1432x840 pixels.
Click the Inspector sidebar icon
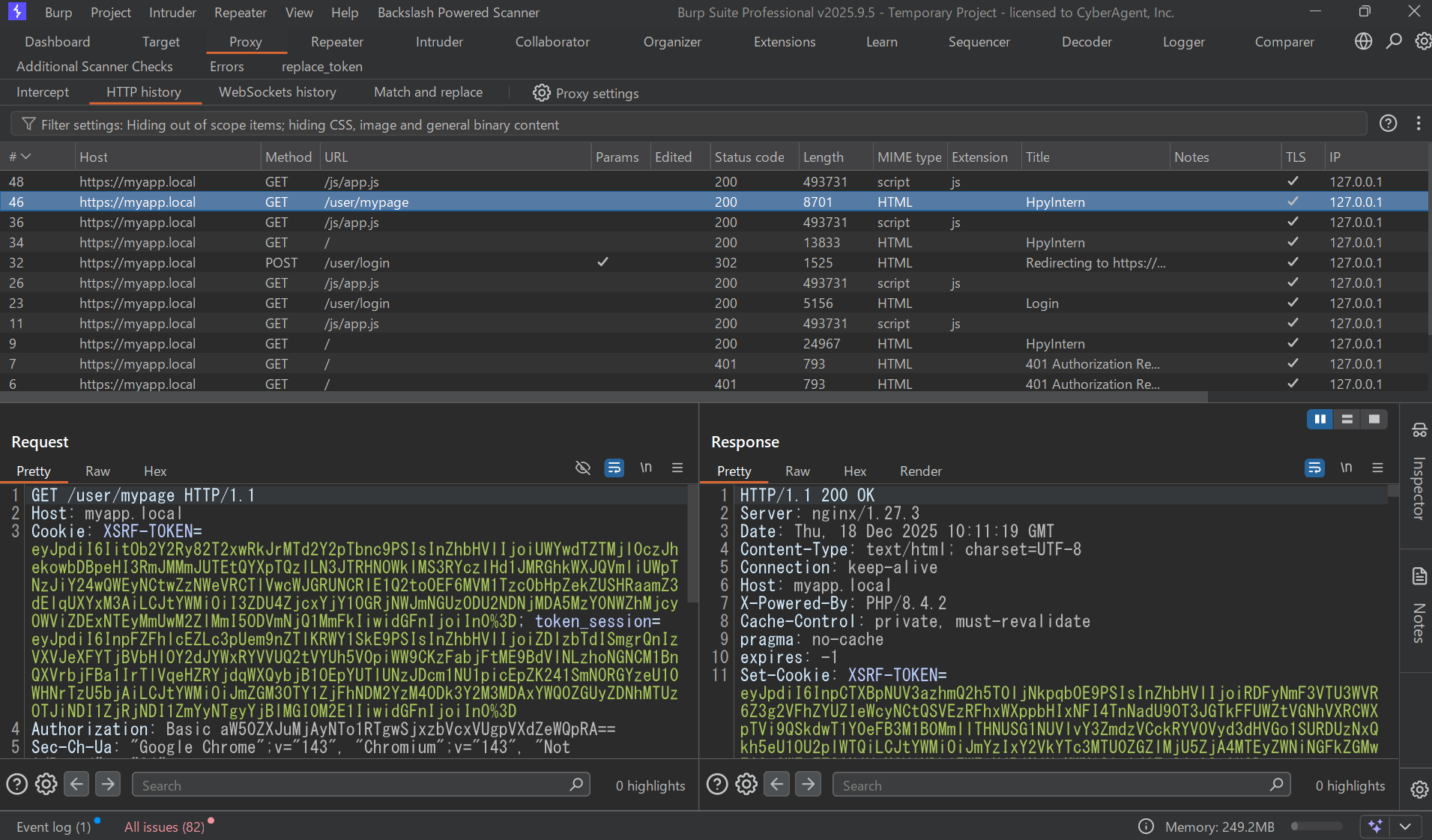[1419, 430]
